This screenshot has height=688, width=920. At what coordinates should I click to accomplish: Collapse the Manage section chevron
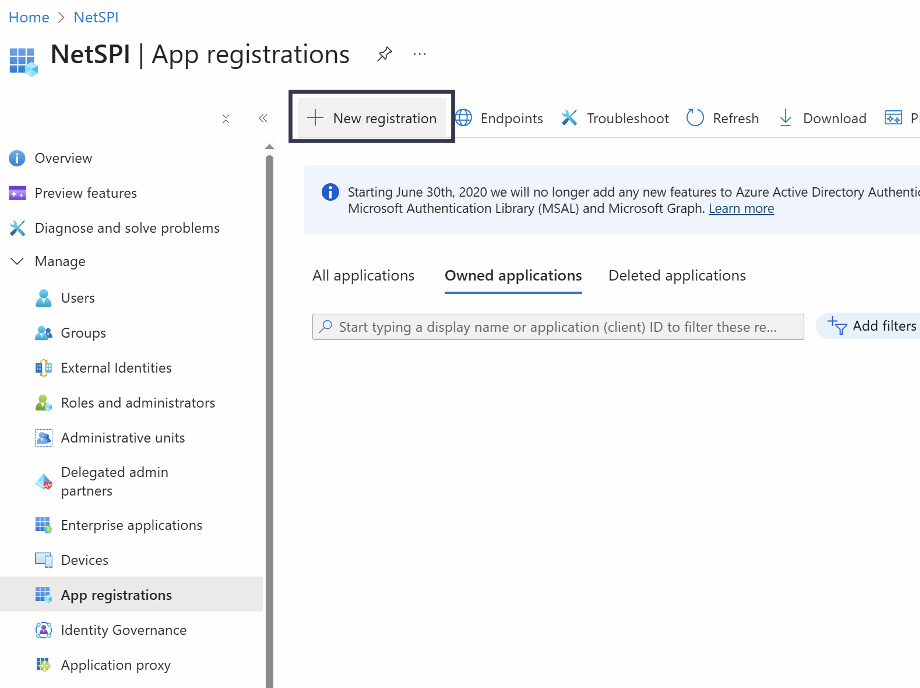(x=17, y=261)
